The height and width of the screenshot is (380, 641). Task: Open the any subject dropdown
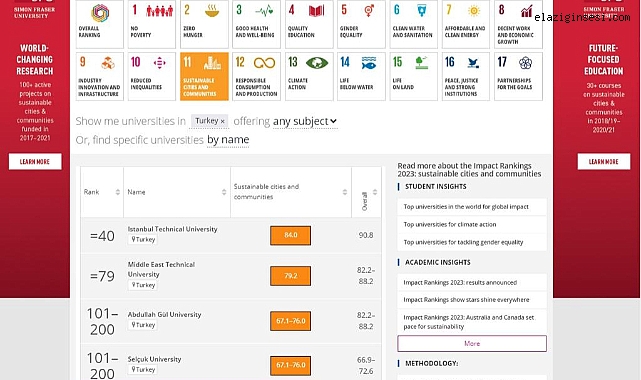point(305,121)
